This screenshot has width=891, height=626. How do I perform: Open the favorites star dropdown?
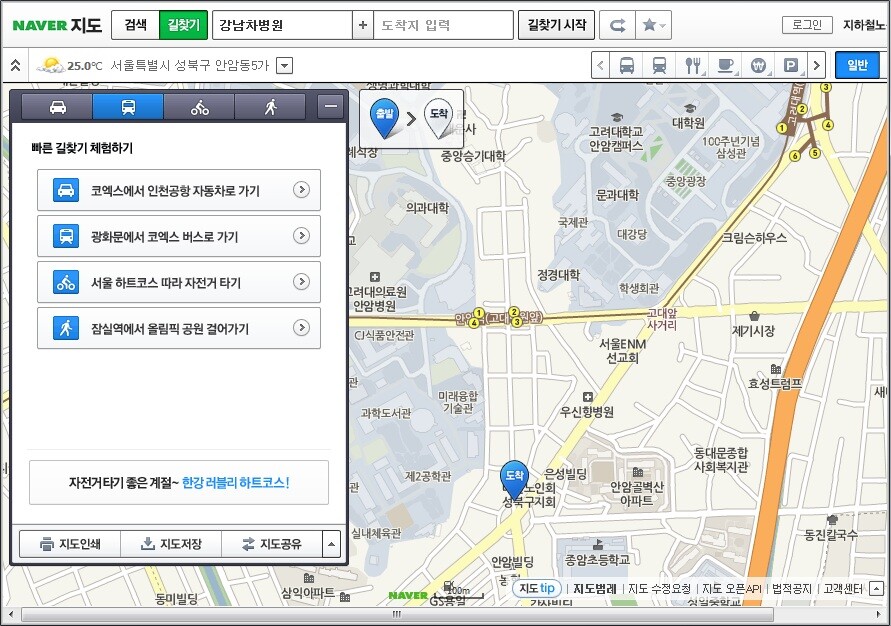pos(655,25)
